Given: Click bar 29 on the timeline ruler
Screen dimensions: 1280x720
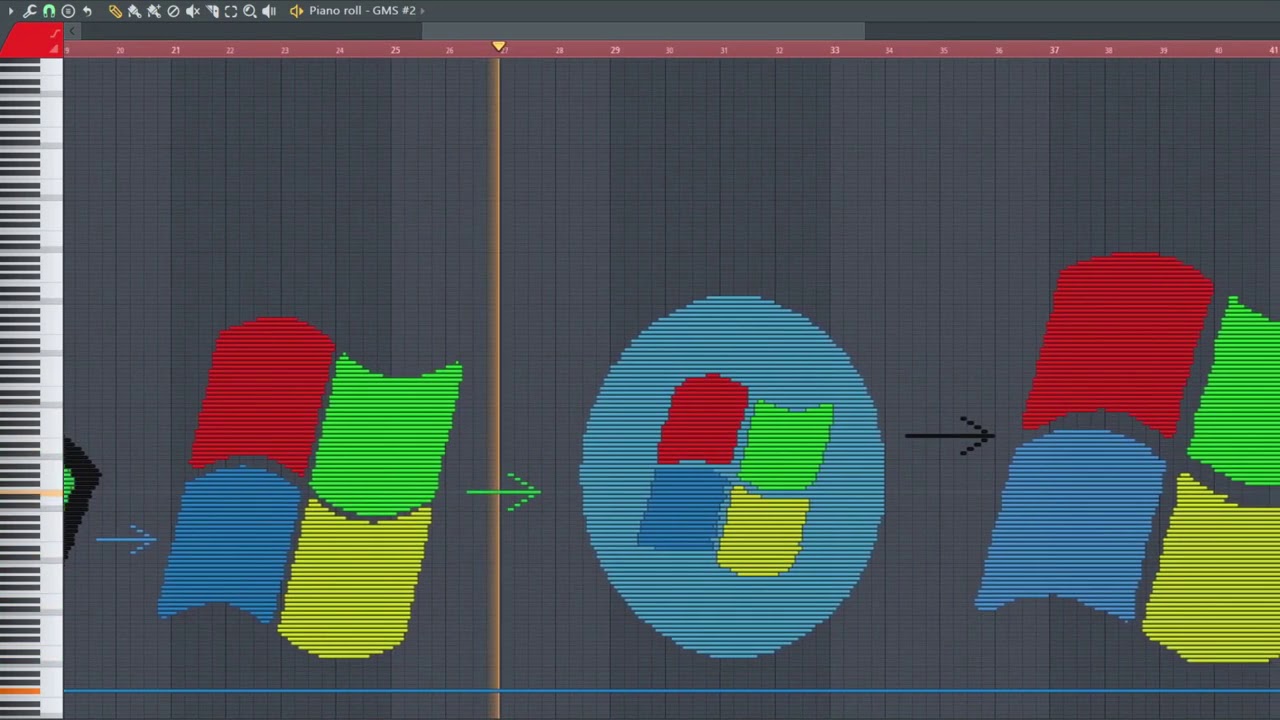Looking at the screenshot, I should coord(615,50).
